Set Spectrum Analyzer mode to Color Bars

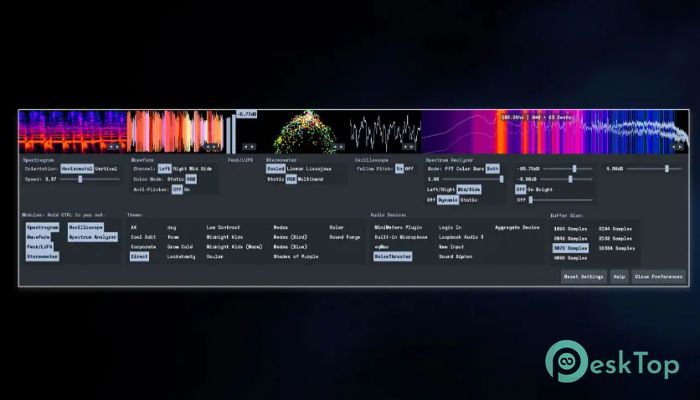pos(470,169)
